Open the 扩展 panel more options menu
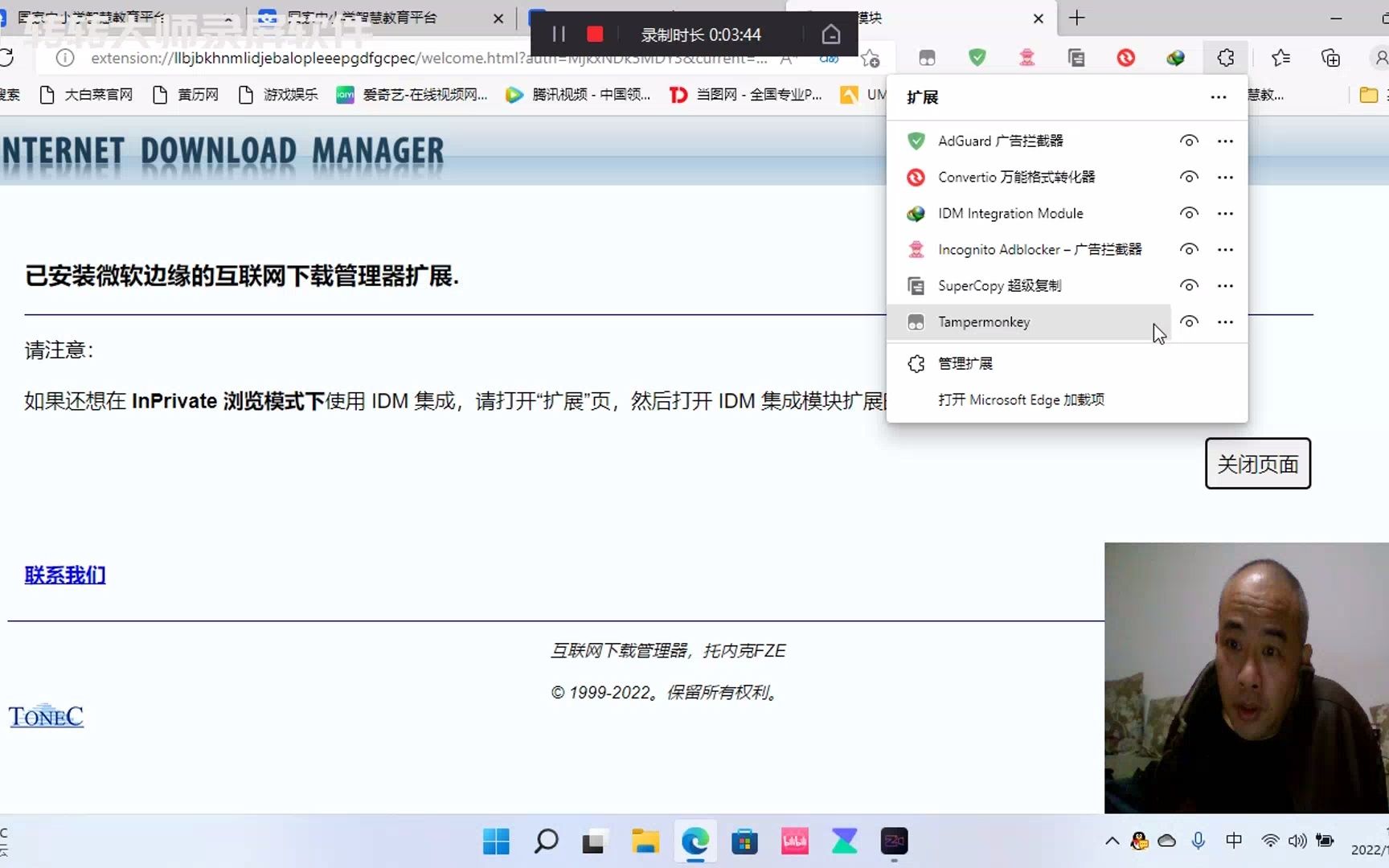 pyautogui.click(x=1219, y=97)
